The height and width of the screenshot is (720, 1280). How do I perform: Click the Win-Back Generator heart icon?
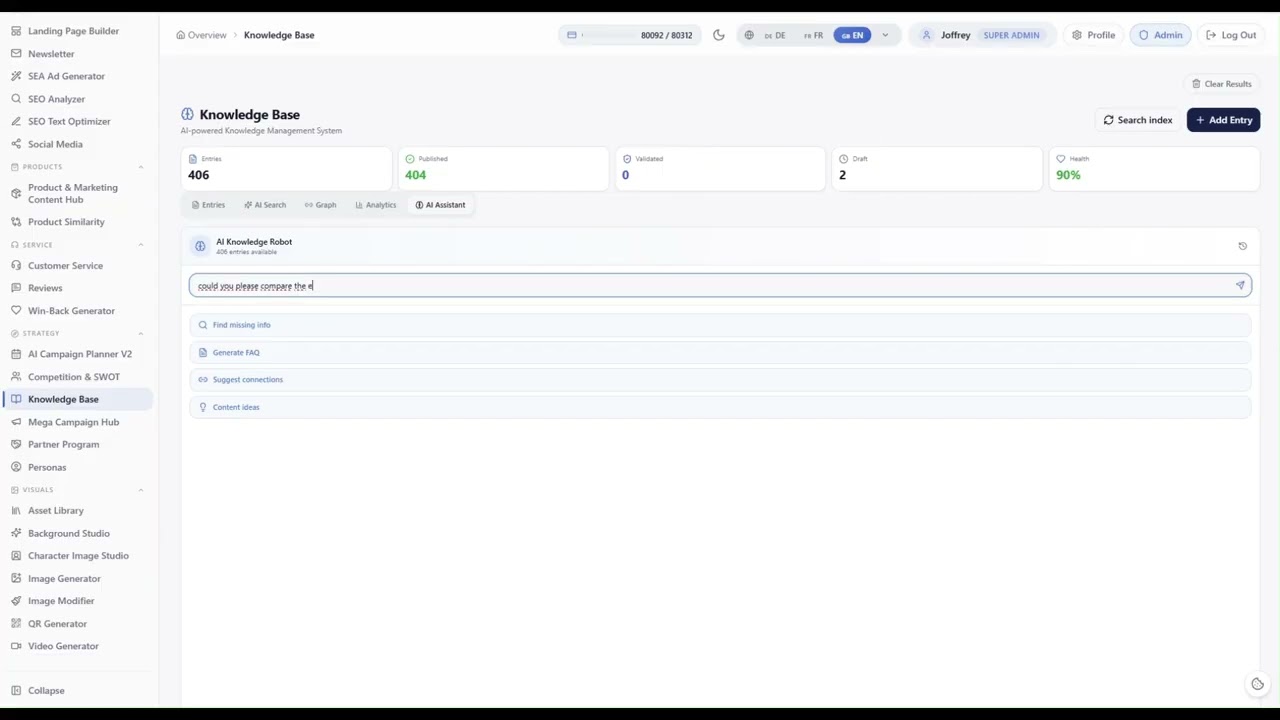(16, 310)
